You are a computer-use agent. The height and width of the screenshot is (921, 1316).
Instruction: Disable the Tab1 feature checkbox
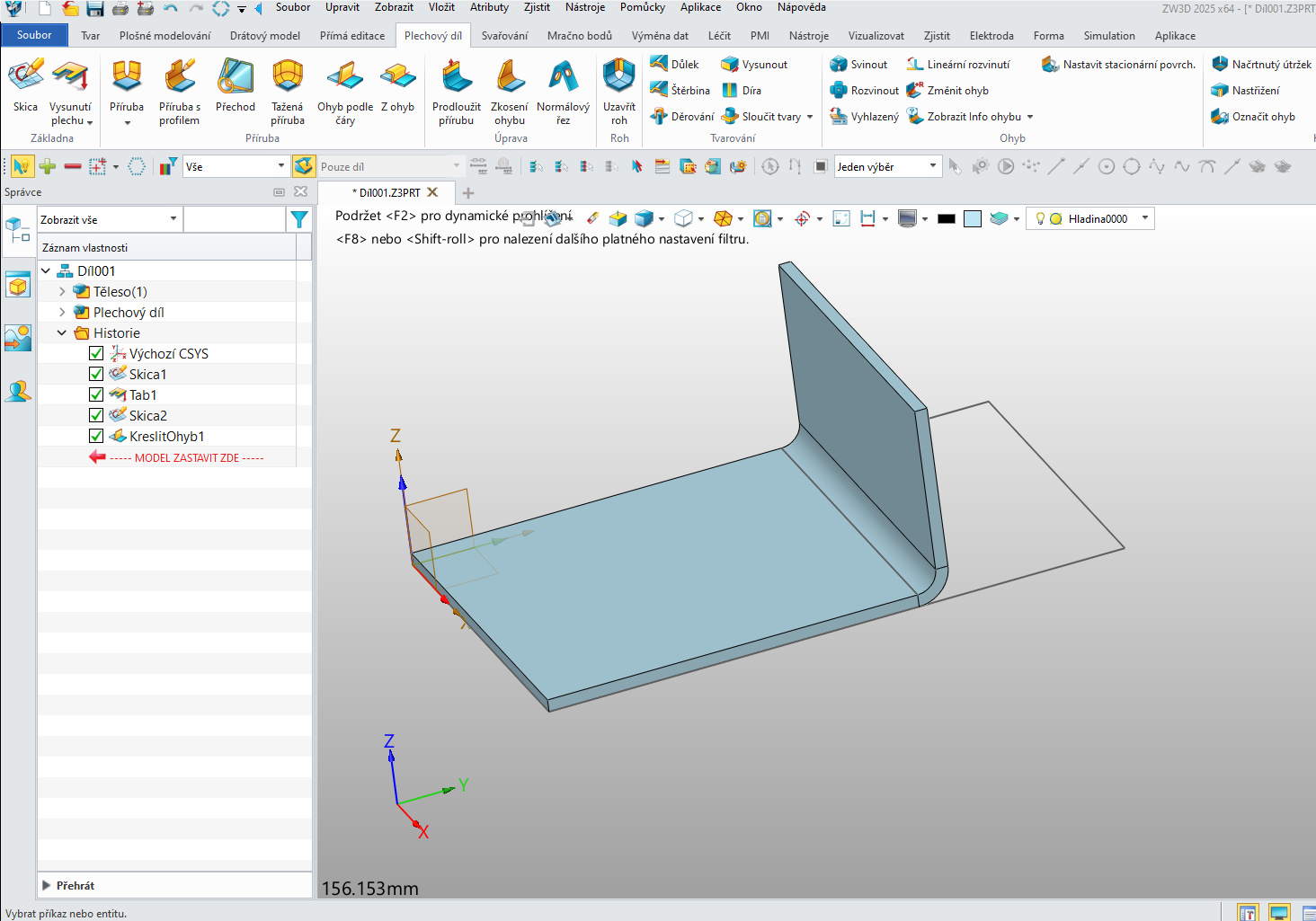click(x=96, y=394)
